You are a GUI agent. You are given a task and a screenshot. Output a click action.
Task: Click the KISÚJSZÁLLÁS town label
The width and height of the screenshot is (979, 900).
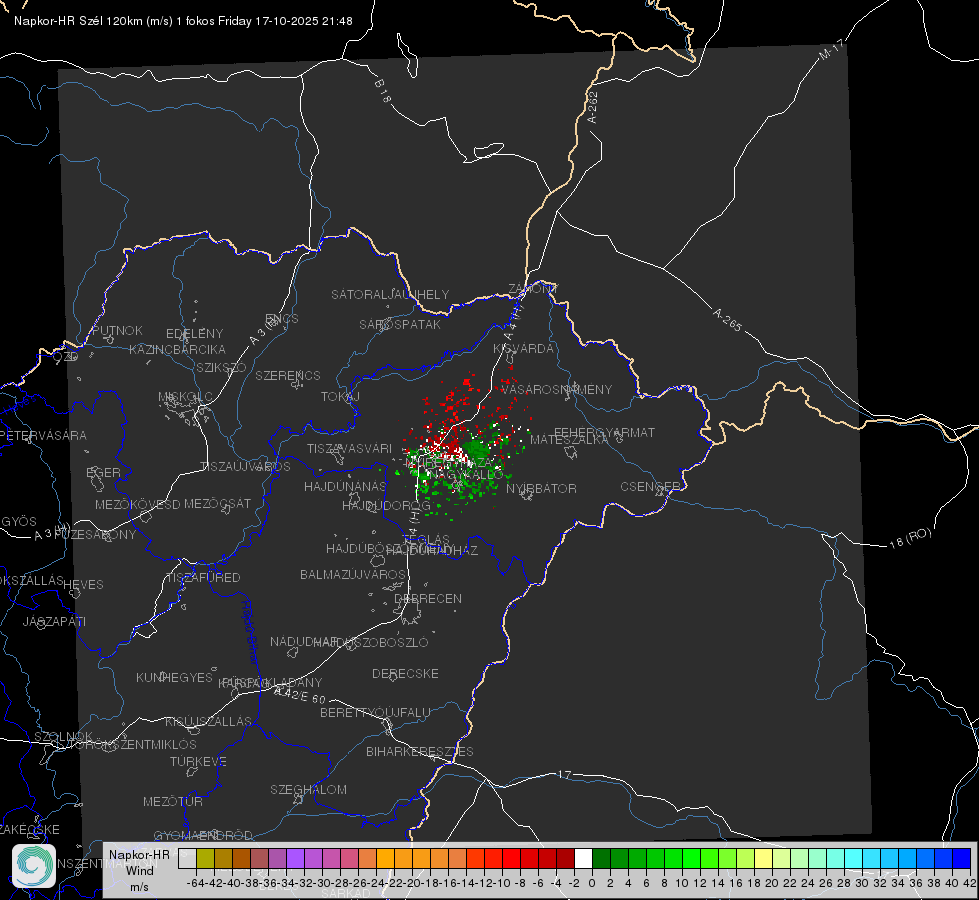point(208,721)
